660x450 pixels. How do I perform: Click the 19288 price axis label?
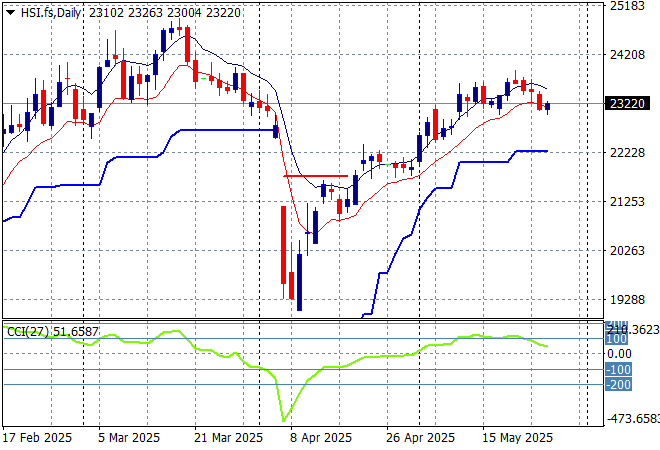click(627, 300)
